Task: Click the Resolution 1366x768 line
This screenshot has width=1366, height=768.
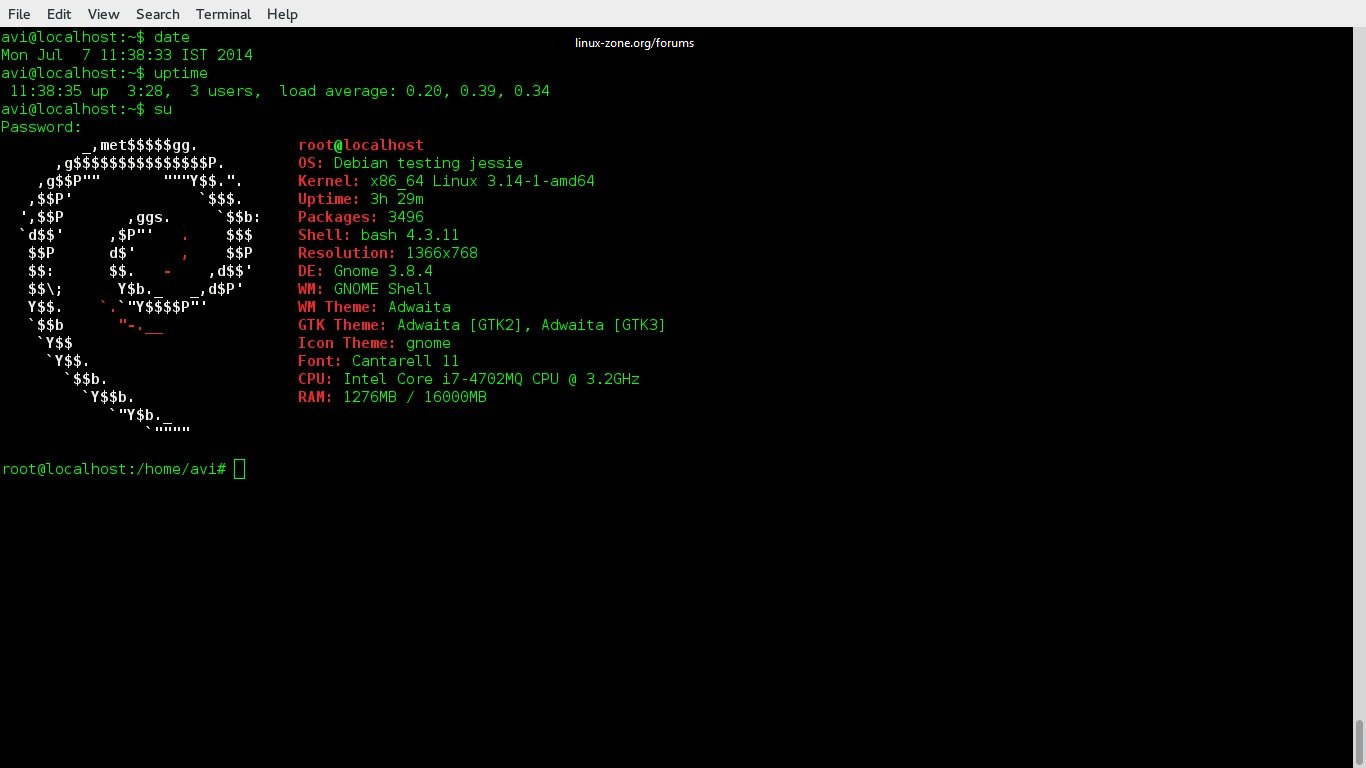Action: click(x=387, y=253)
